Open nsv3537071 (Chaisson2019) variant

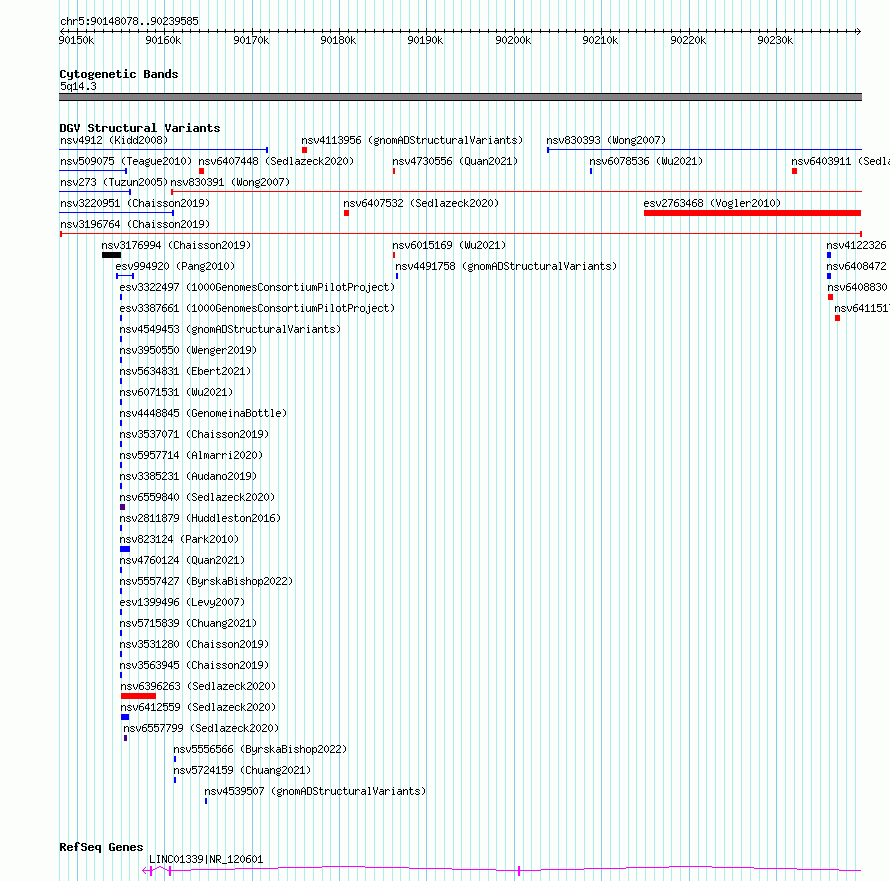coord(194,434)
